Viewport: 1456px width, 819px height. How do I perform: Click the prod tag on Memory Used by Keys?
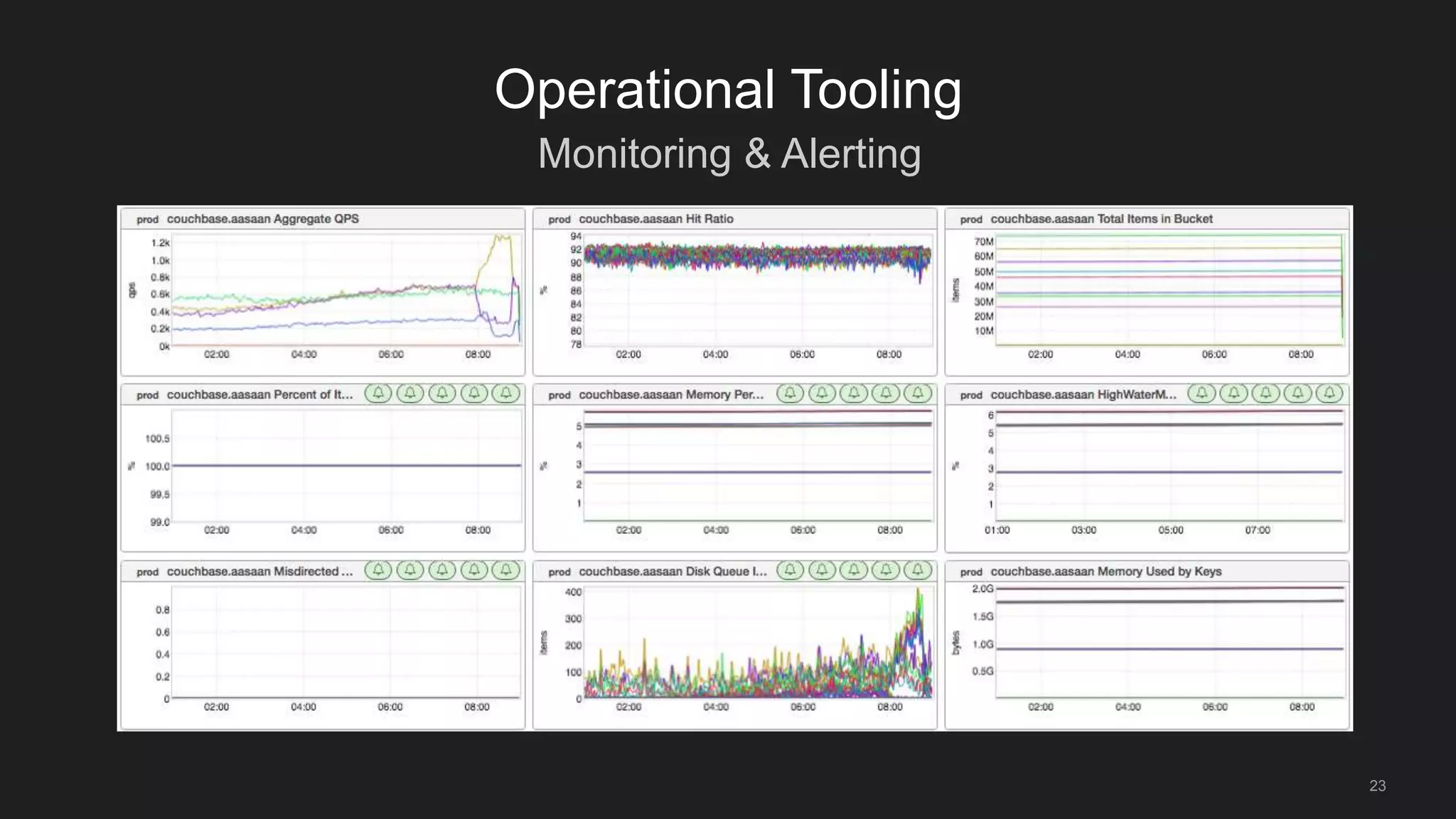pos(970,572)
